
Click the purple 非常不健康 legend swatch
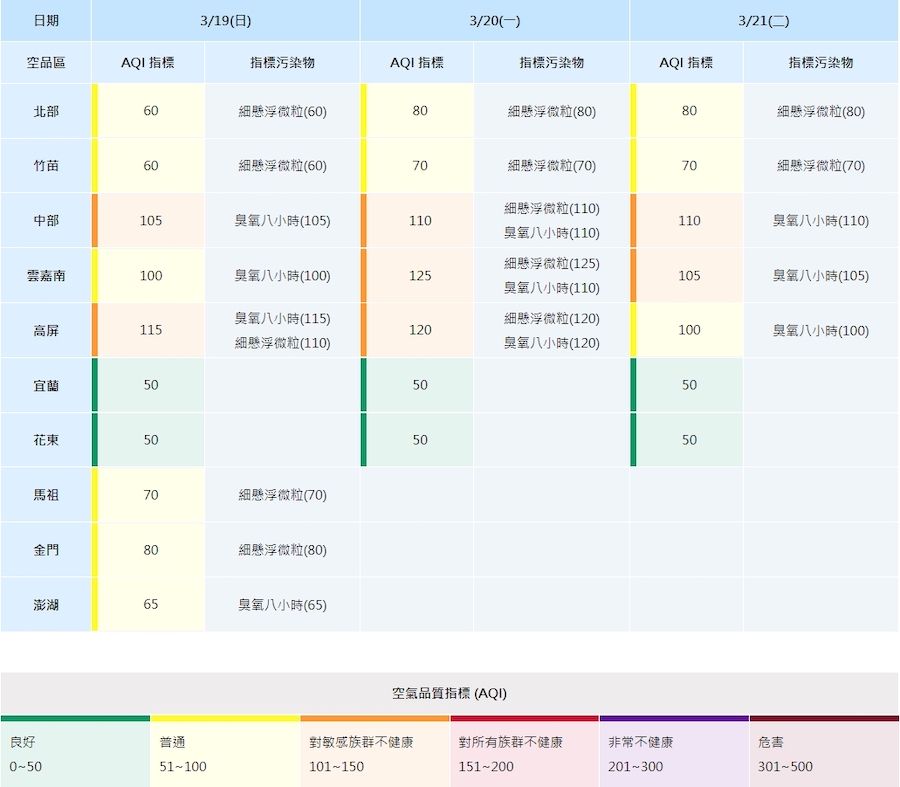tap(674, 752)
